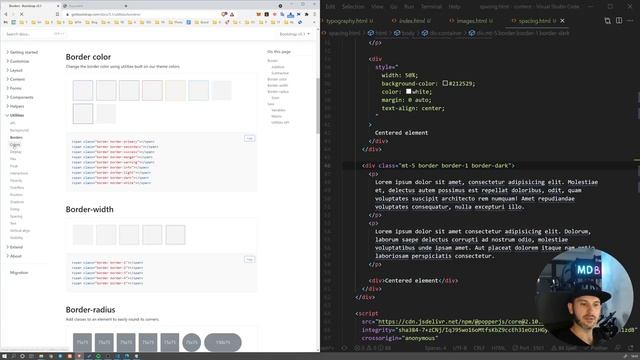
Task: Click the bookmark page icon in address bar
Action: pyautogui.click(x=57, y=14)
